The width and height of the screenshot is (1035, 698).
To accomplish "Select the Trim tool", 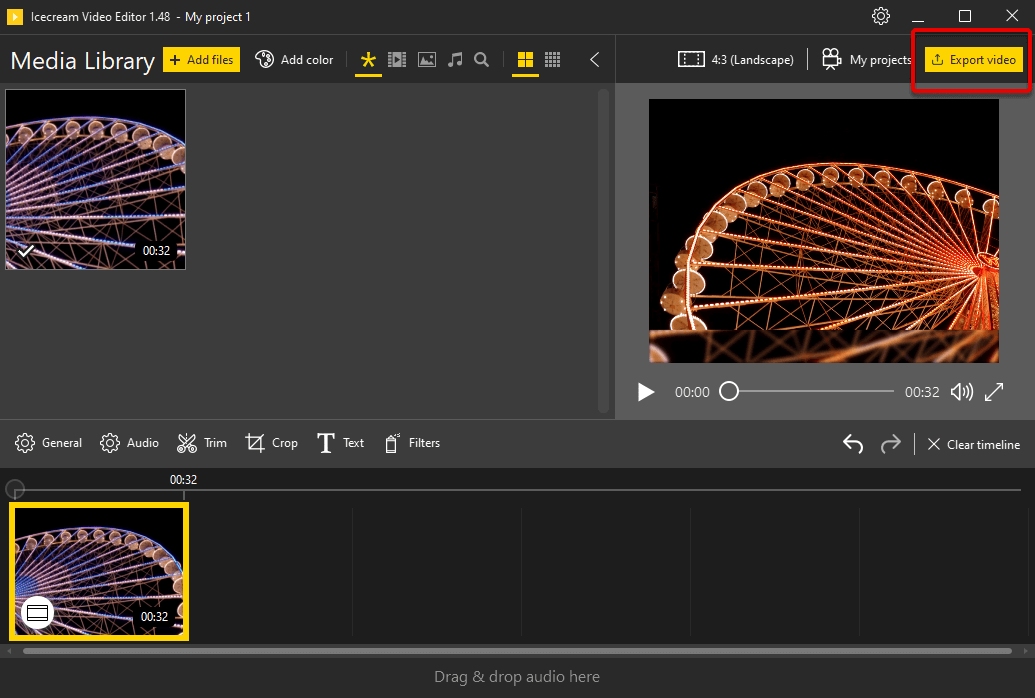I will pos(202,443).
